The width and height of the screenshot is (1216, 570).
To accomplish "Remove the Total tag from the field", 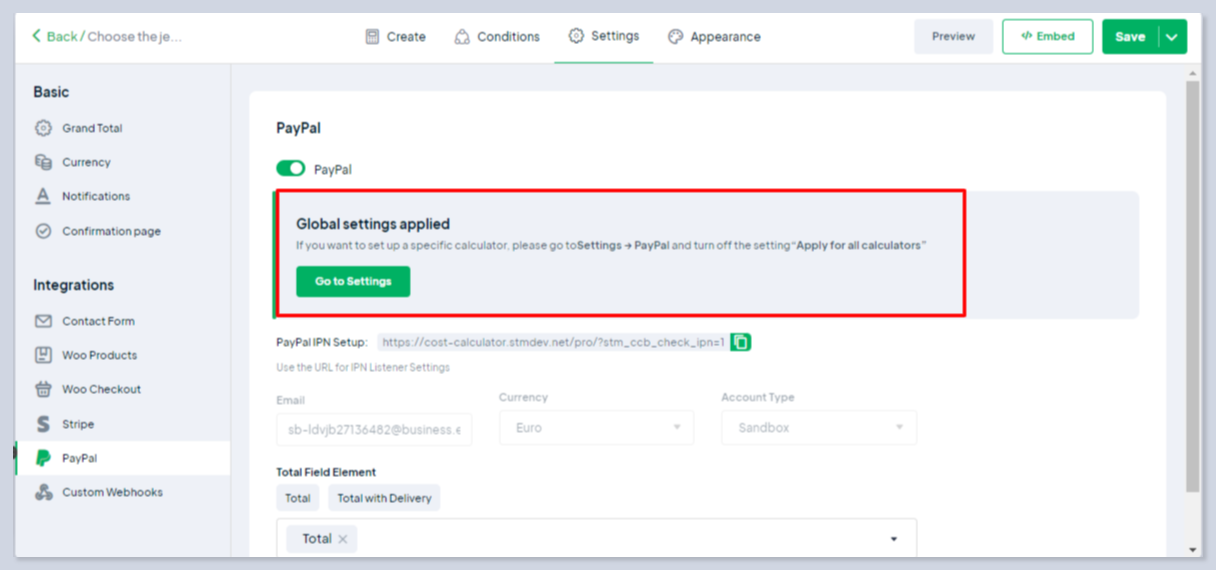I will (342, 539).
